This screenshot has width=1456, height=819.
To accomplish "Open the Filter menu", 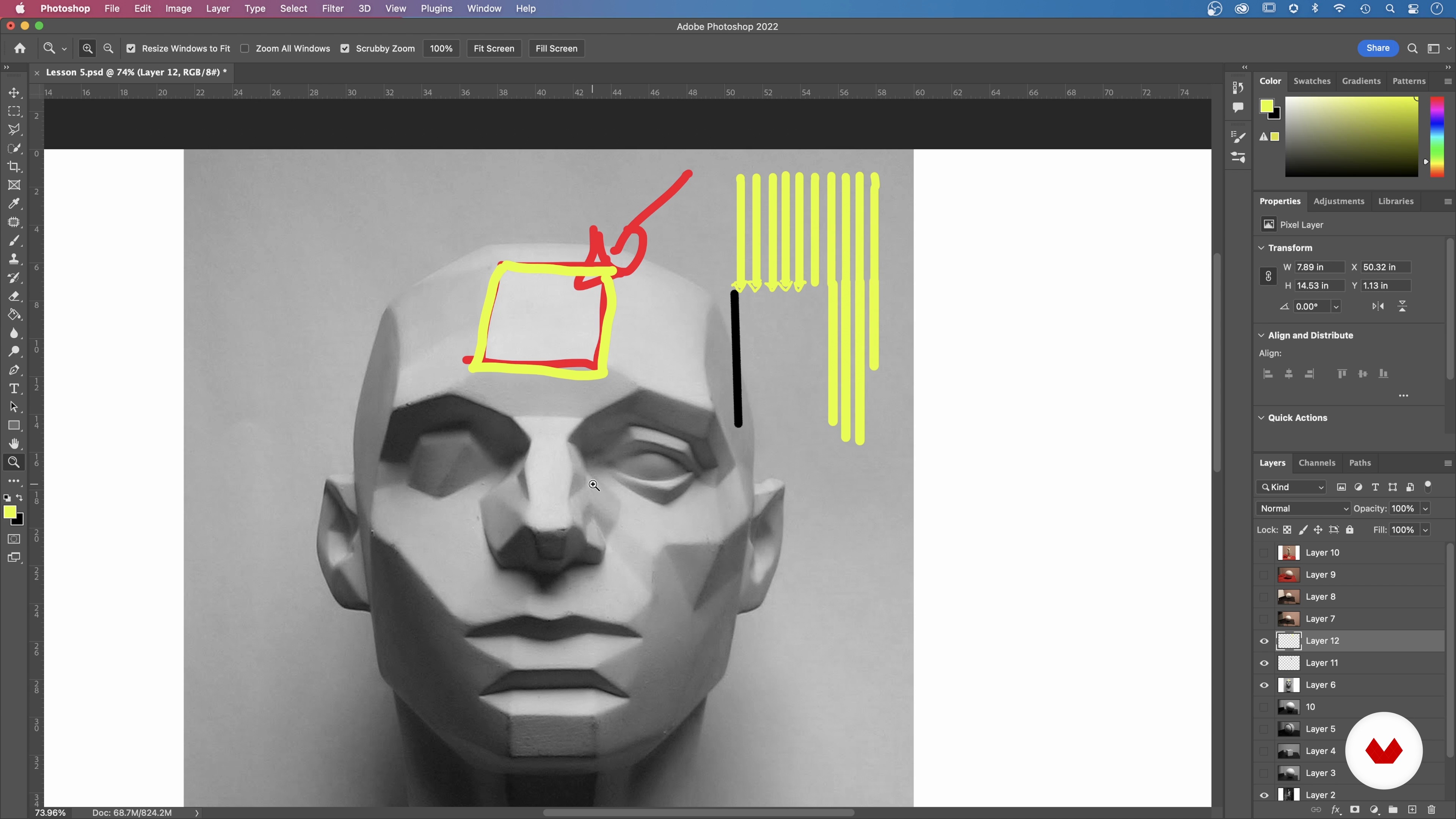I will point(333,8).
